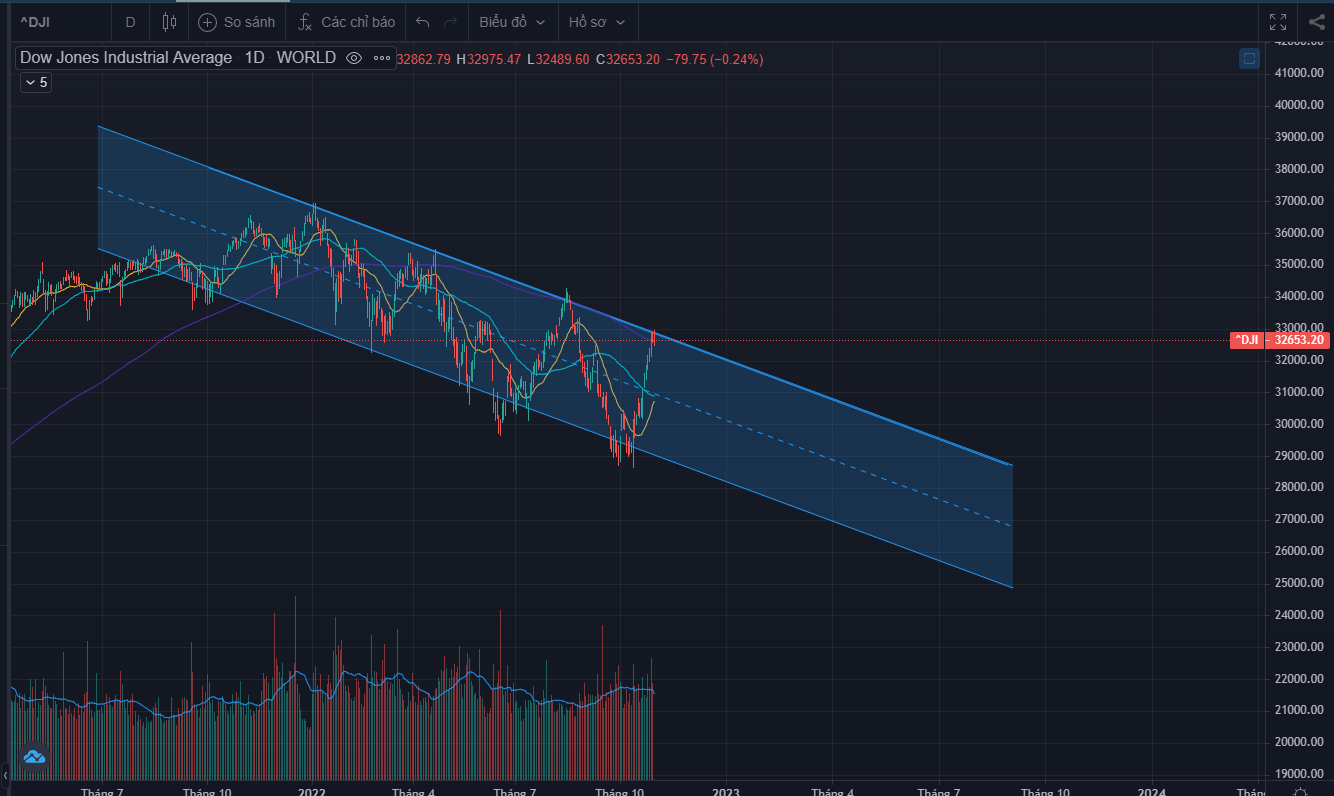Image resolution: width=1334 pixels, height=796 pixels.
Task: Open the Hồ sơ dropdown menu
Action: (x=597, y=21)
